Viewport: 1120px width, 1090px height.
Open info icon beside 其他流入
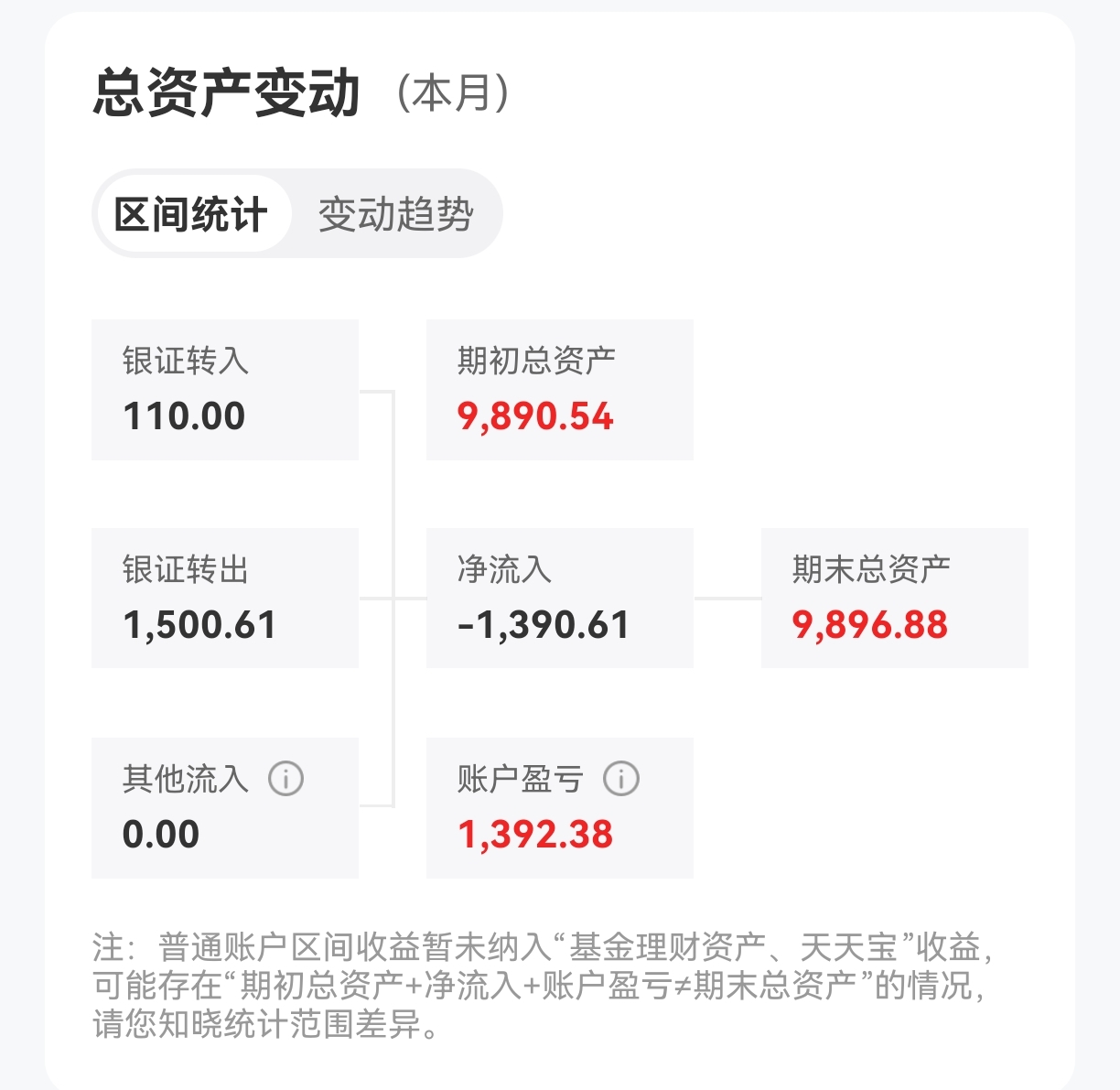coord(285,779)
